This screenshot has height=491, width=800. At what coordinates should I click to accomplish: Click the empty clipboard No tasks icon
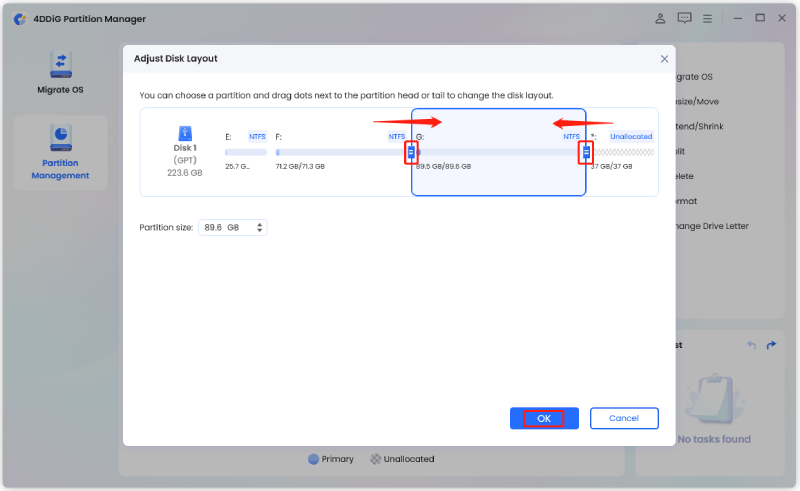coord(713,400)
